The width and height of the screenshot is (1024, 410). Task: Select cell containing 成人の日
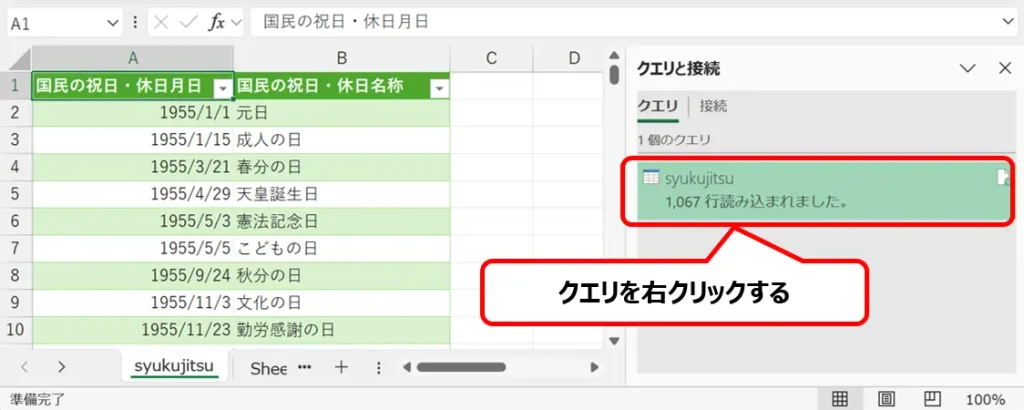click(x=342, y=140)
